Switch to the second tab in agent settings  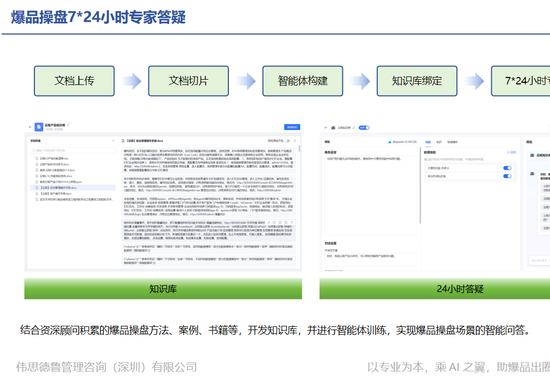coord(439,142)
